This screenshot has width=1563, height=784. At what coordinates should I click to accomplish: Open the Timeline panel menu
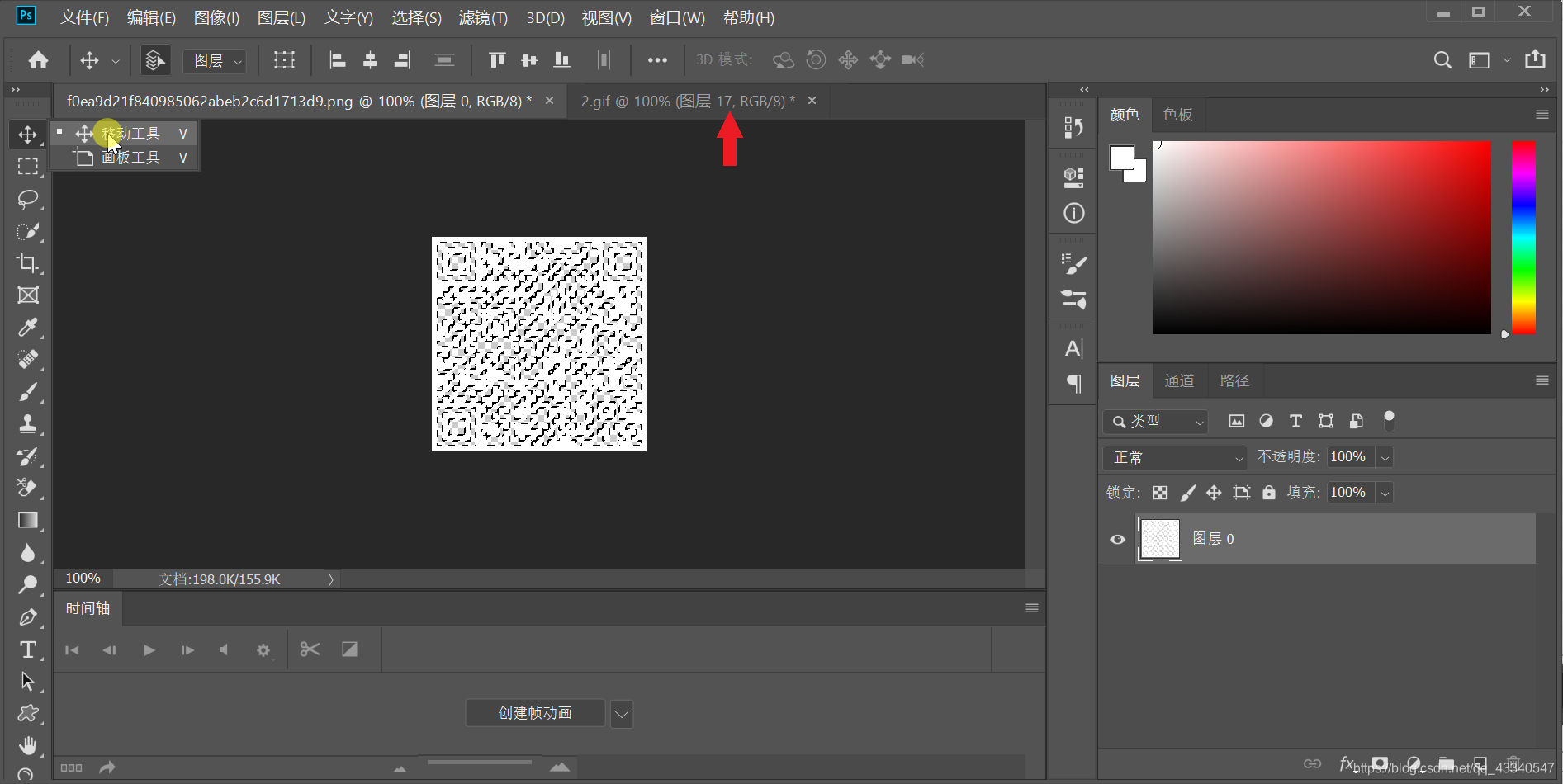[1032, 608]
